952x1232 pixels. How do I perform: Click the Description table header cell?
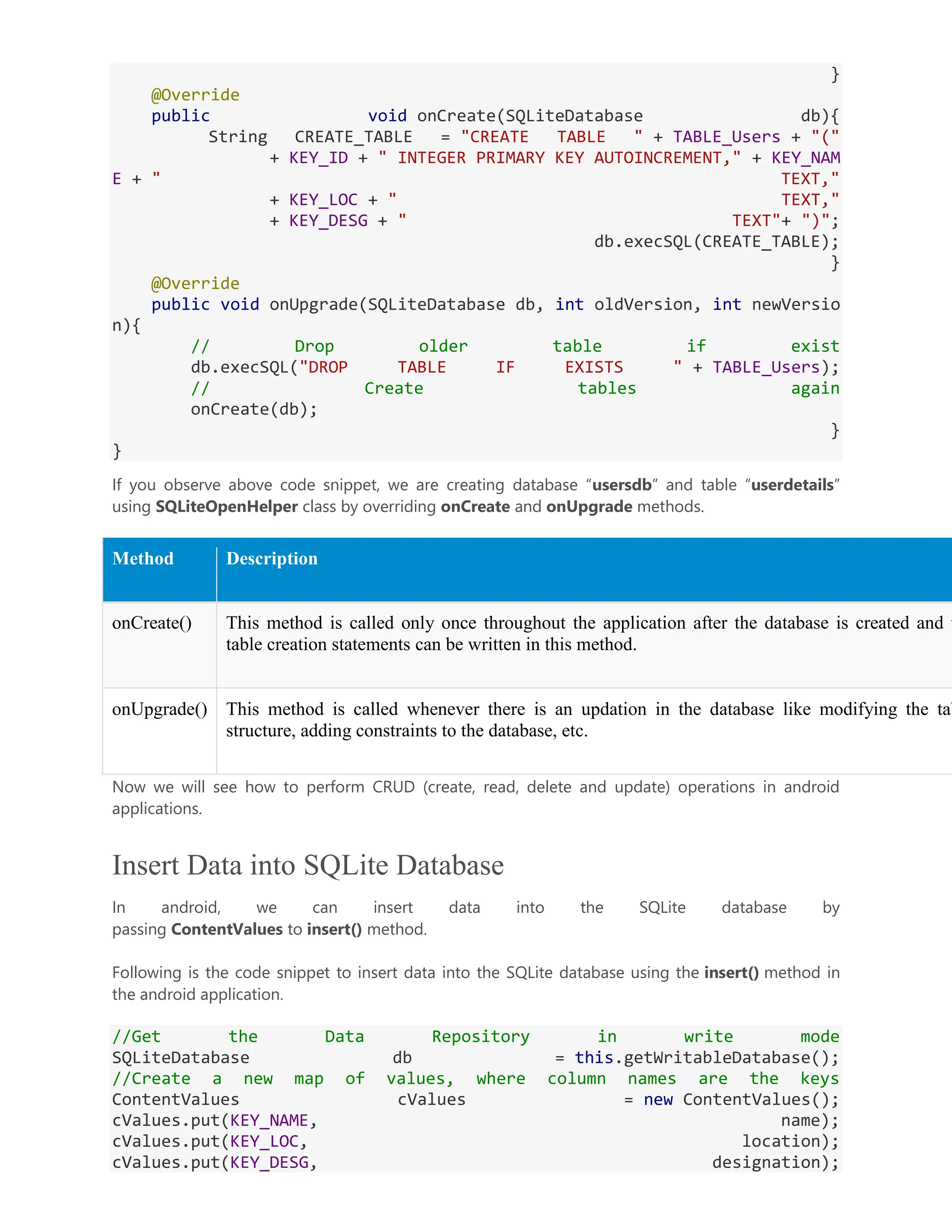pos(272,558)
